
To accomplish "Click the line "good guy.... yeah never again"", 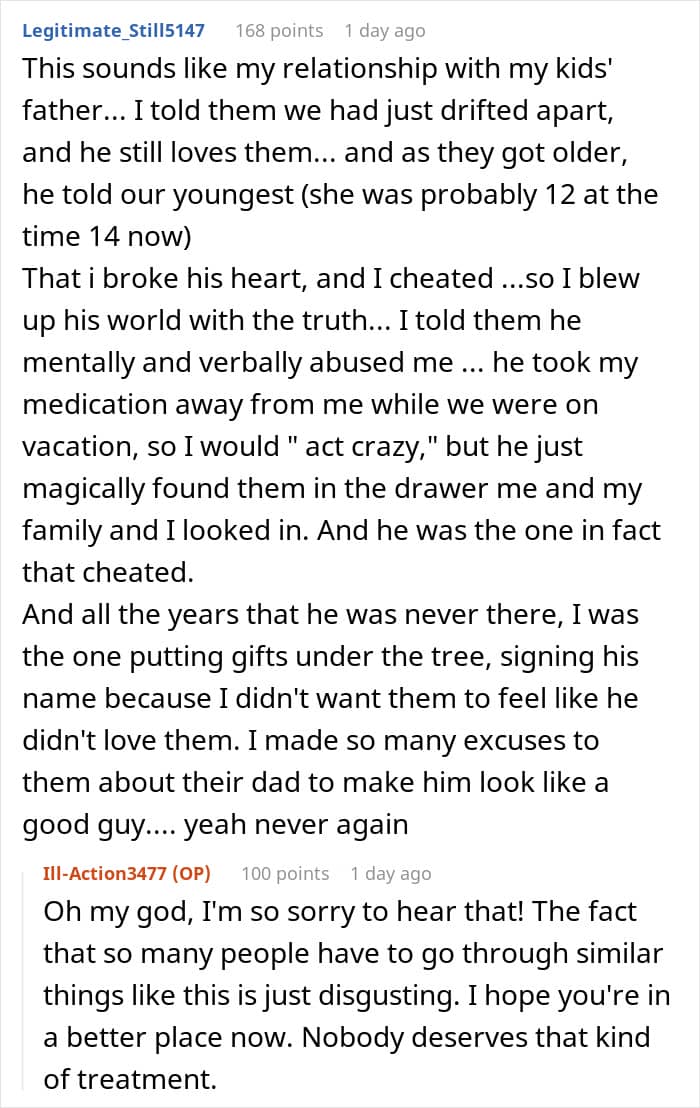I will click(215, 824).
